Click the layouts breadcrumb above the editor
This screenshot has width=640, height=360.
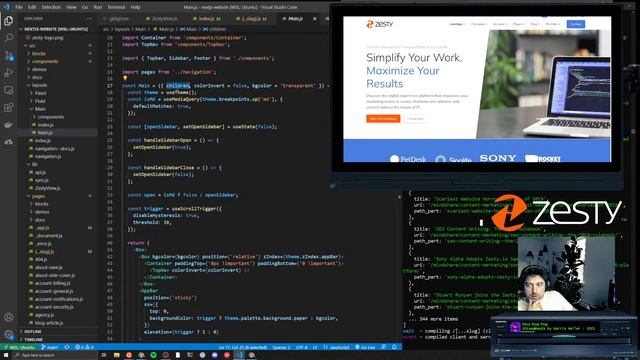pos(122,29)
